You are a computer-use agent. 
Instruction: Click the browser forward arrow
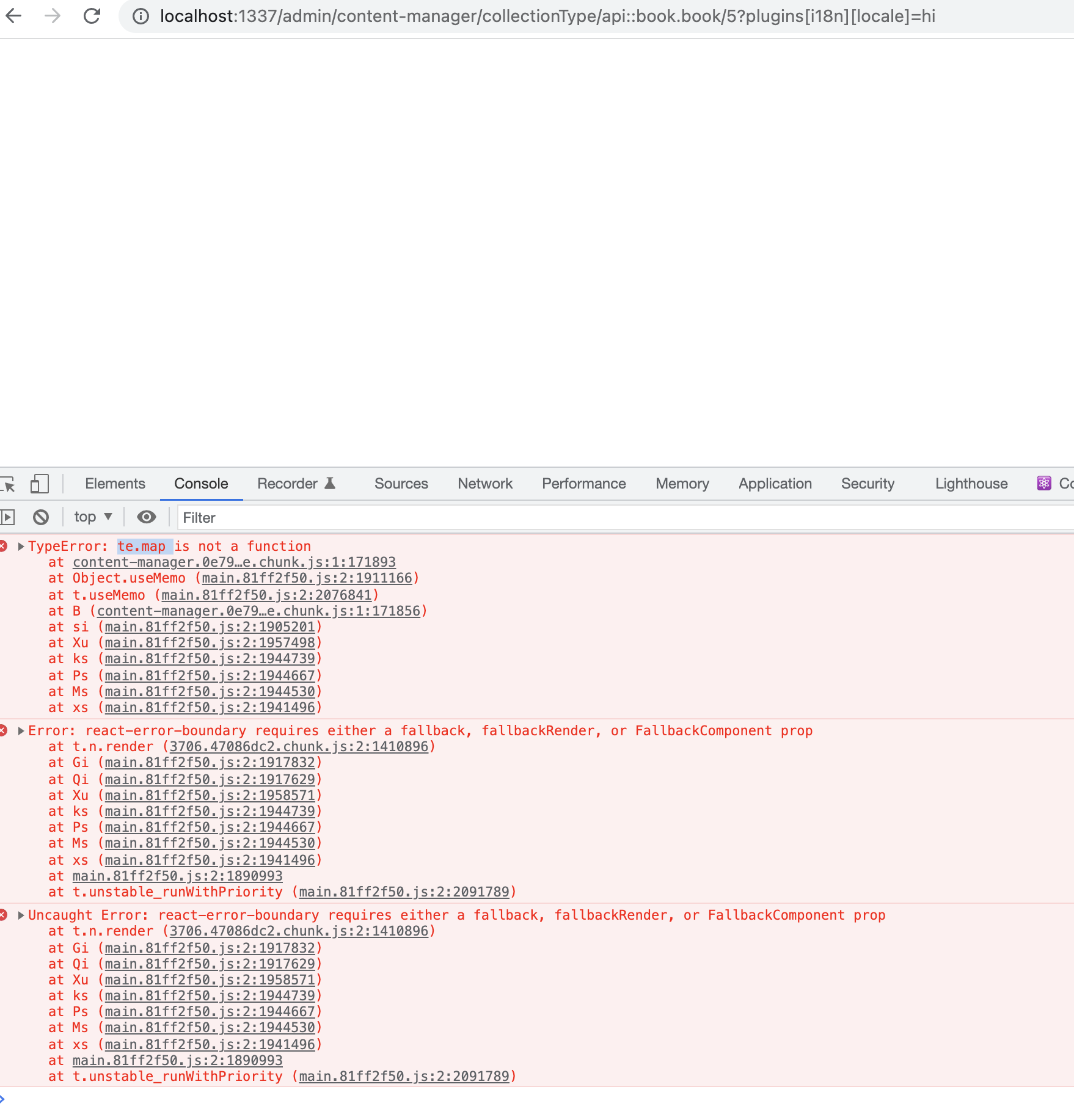(x=53, y=16)
